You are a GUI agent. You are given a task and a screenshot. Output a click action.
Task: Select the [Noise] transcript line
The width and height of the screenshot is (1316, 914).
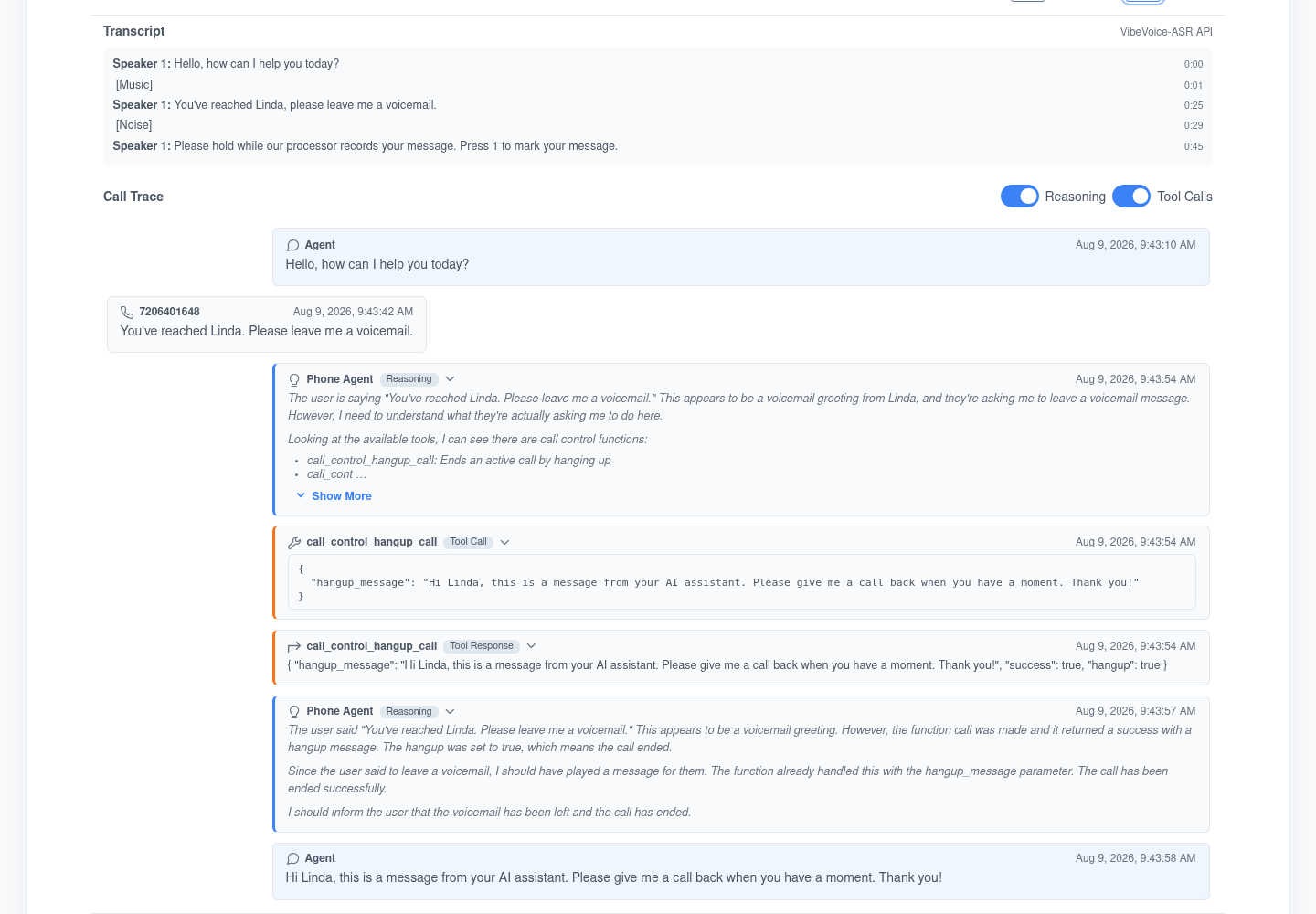pyautogui.click(x=658, y=125)
